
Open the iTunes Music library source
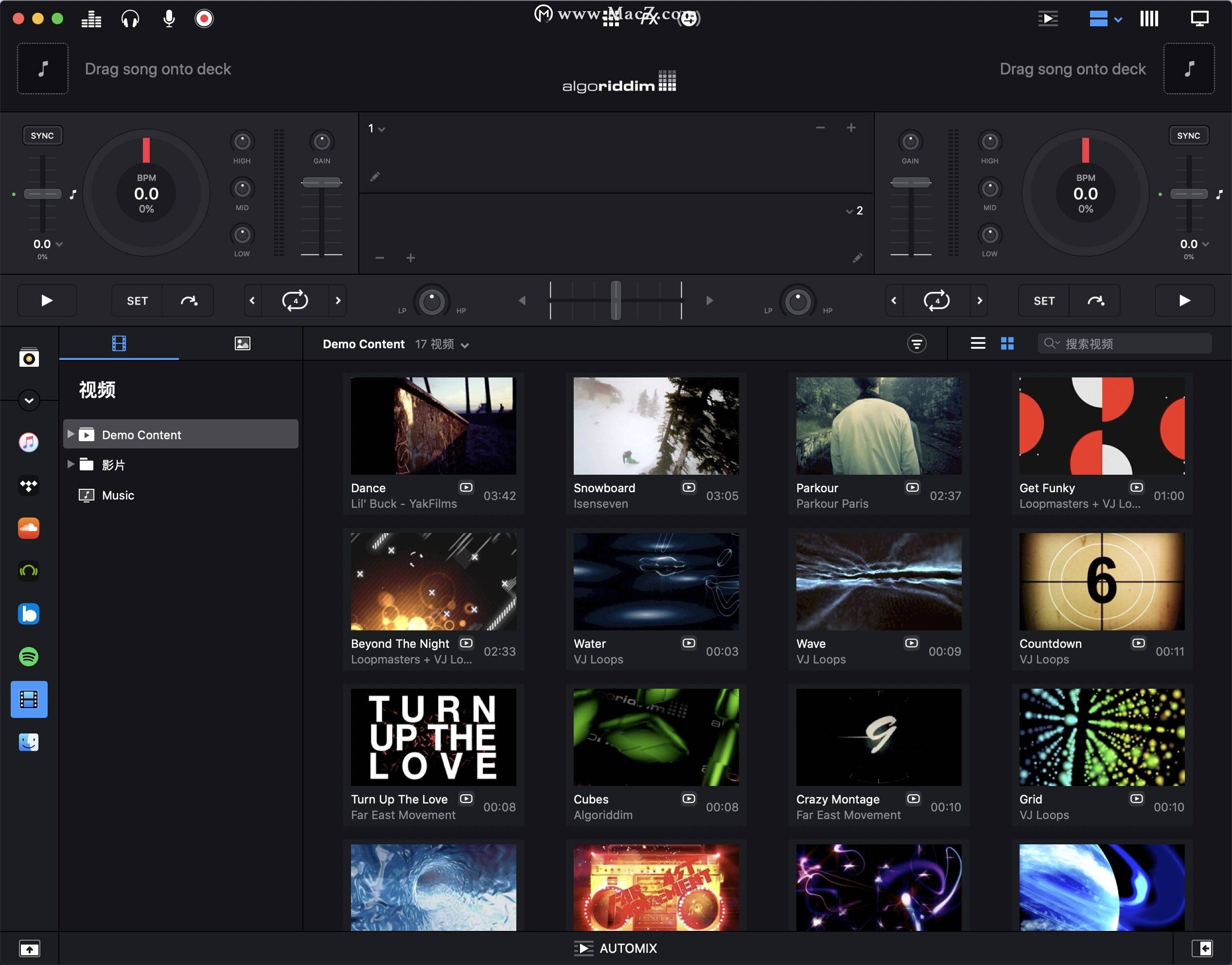[29, 442]
